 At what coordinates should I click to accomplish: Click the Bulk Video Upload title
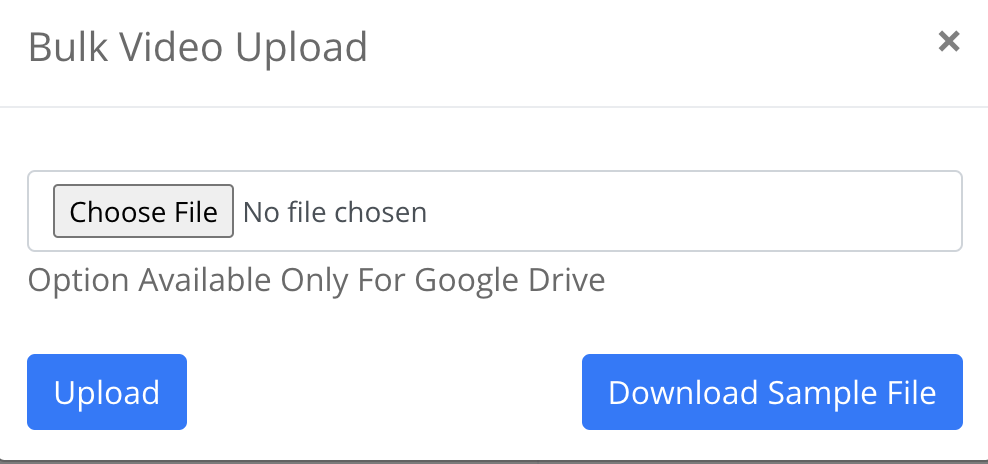point(198,48)
